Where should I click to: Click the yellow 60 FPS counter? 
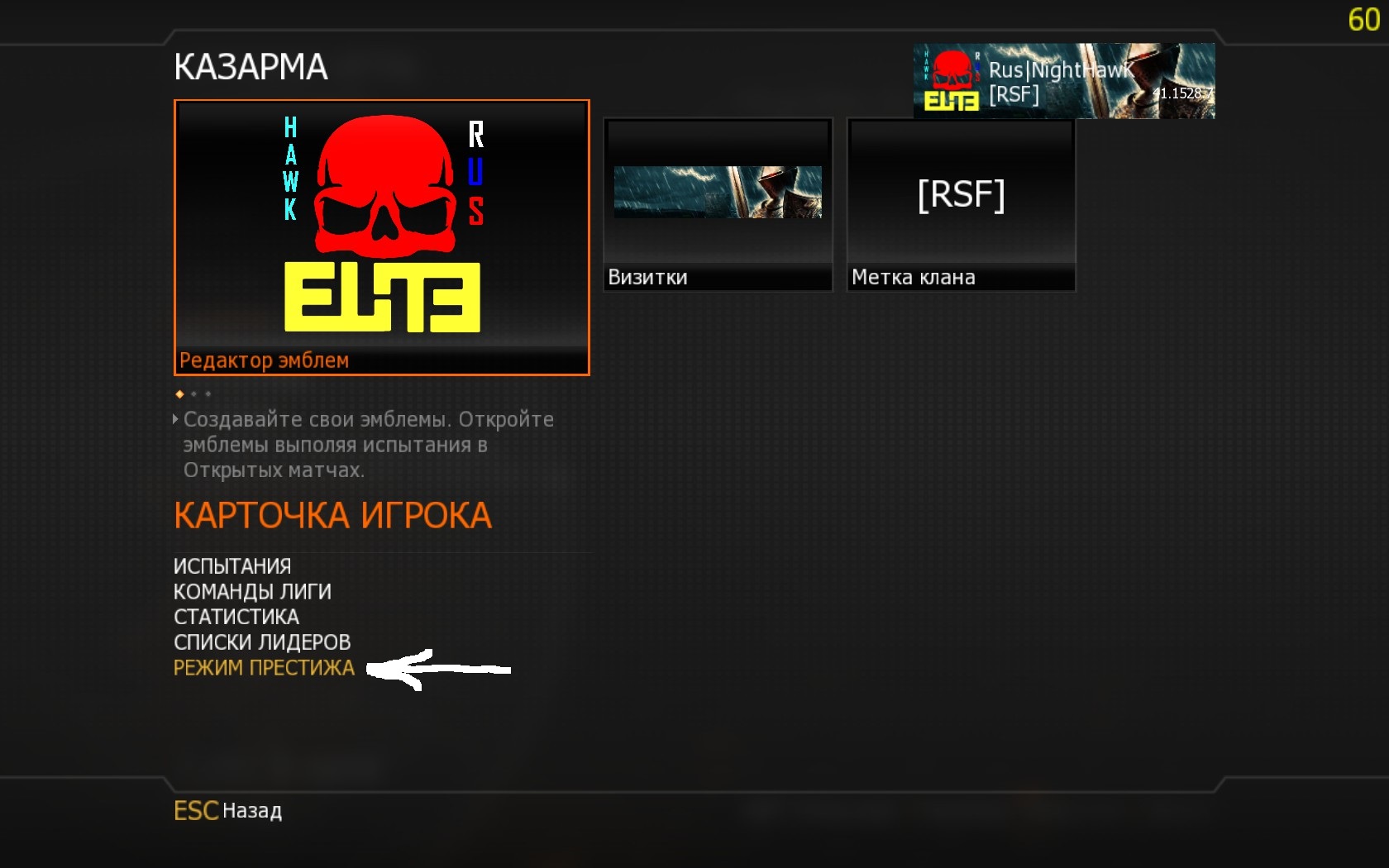pos(1364,19)
